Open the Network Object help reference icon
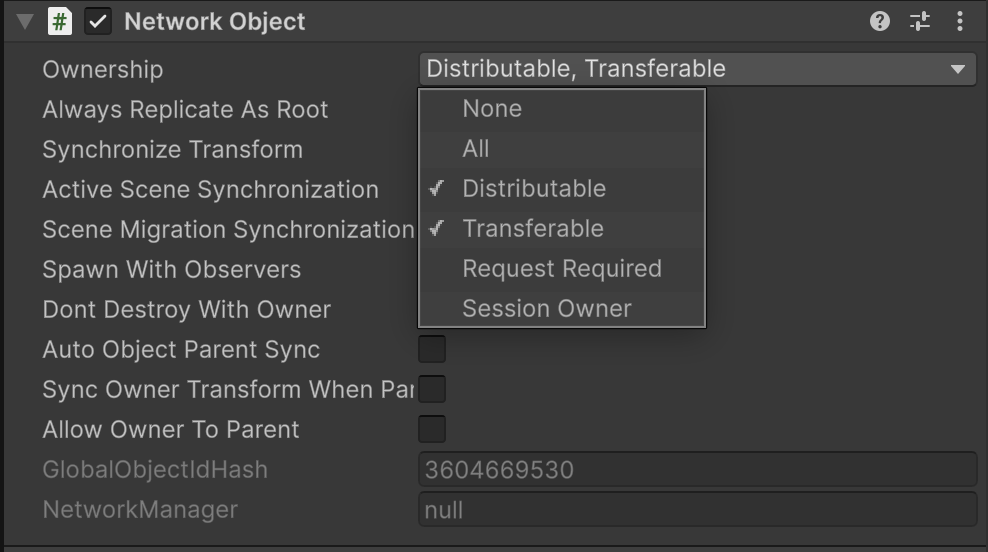The width and height of the screenshot is (988, 552). click(x=880, y=21)
